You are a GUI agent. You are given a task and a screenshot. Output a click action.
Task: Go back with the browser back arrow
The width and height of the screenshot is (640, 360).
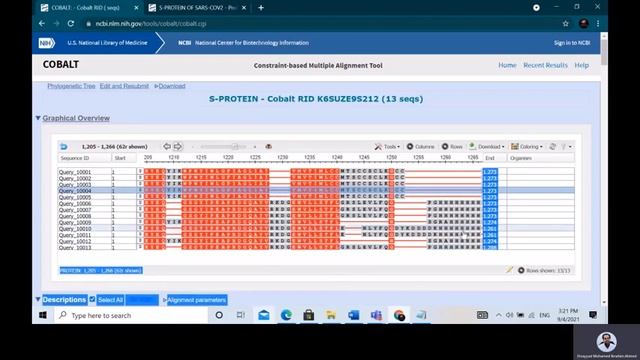(42, 24)
